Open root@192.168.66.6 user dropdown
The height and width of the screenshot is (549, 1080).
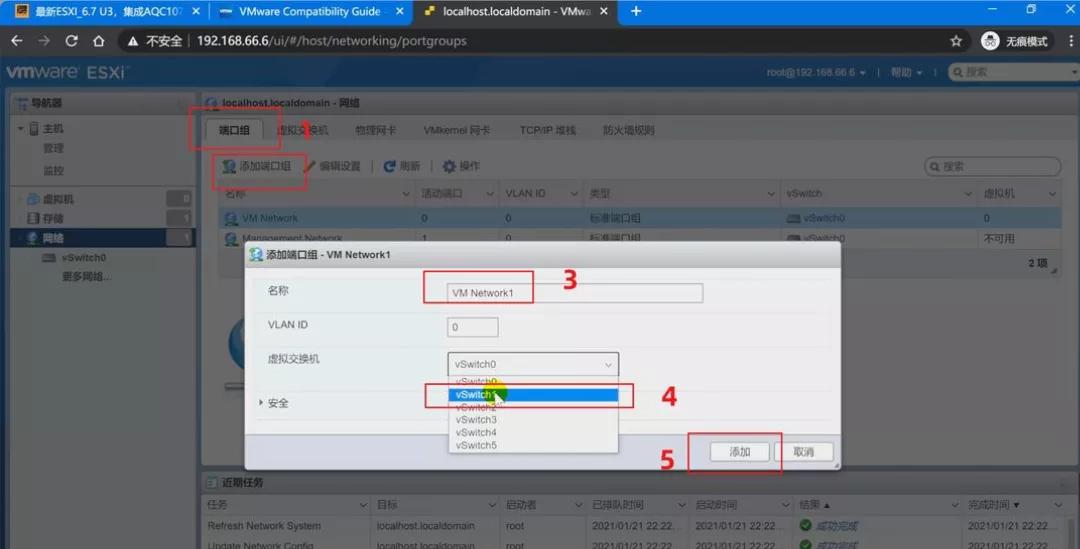[816, 72]
